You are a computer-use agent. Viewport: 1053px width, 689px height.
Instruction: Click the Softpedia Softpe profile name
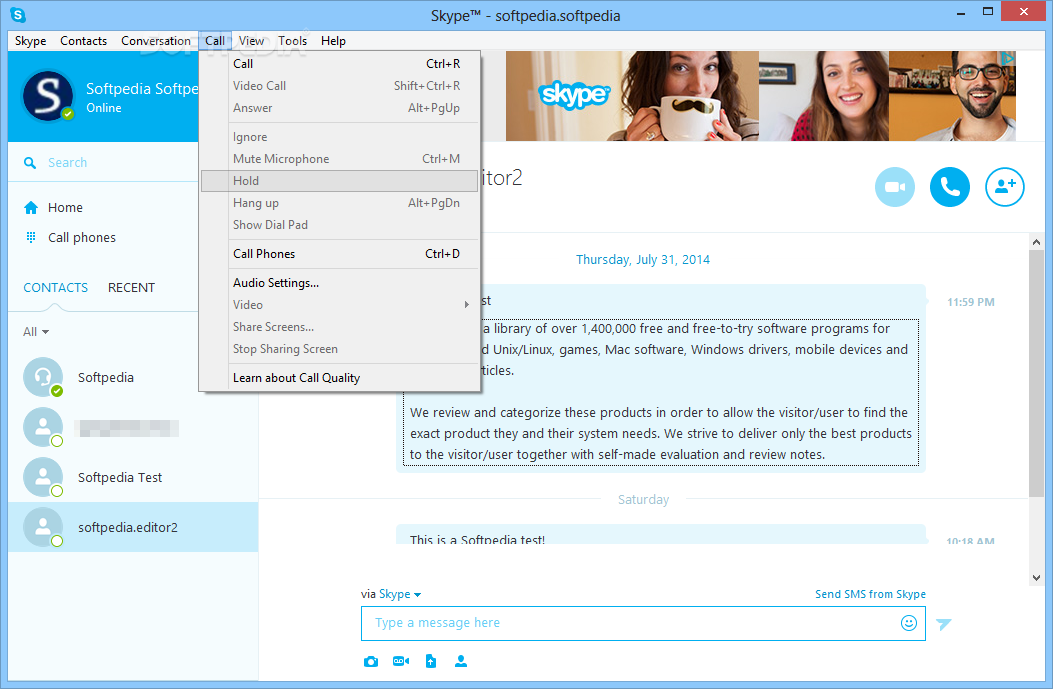coord(142,89)
